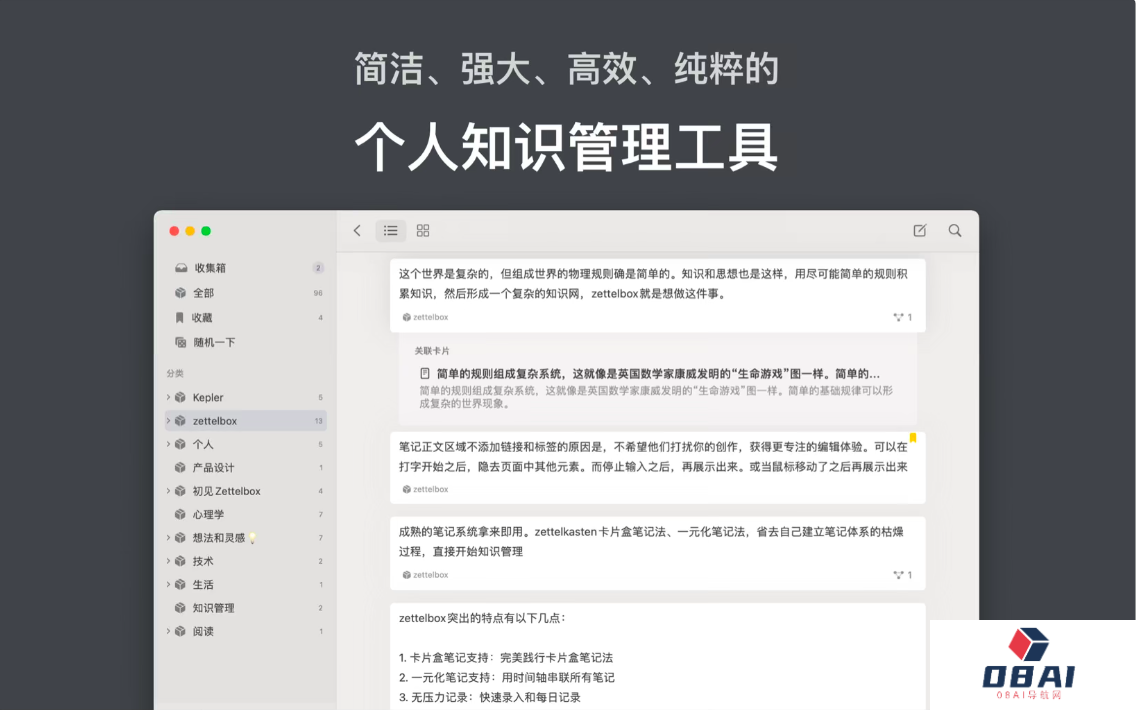Expand the 个人 category

point(168,444)
